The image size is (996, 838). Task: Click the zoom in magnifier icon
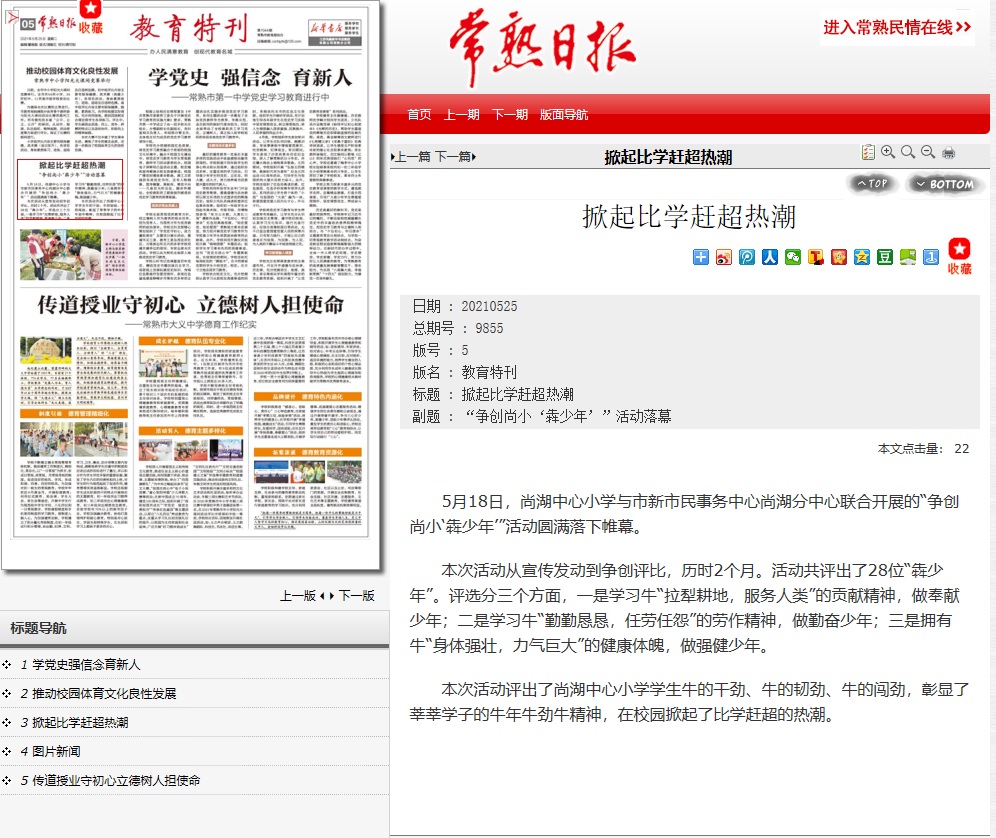coord(888,153)
